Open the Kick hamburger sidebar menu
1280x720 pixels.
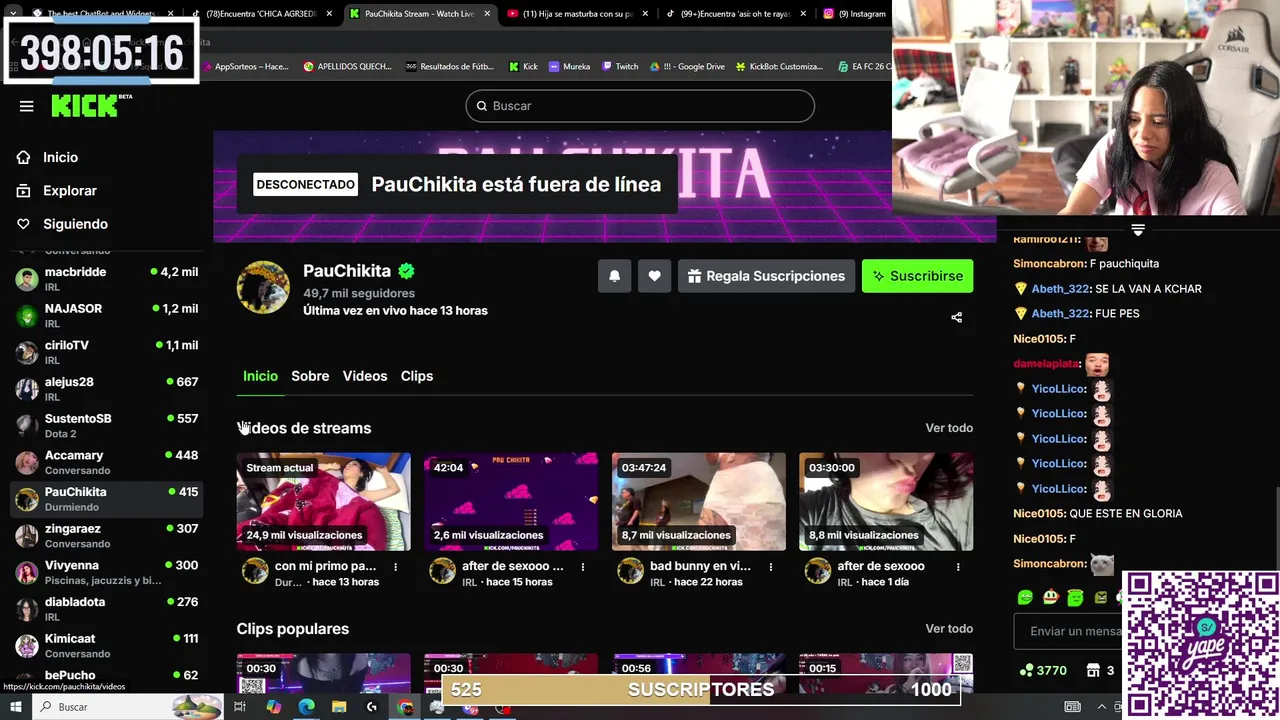click(27, 106)
